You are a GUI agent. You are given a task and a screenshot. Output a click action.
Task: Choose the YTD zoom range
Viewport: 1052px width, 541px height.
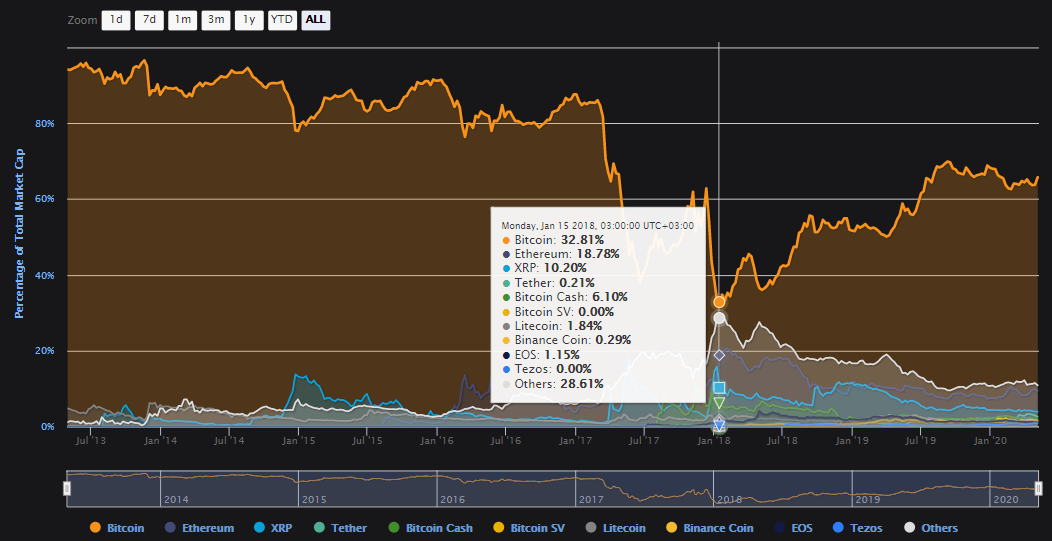pyautogui.click(x=283, y=20)
